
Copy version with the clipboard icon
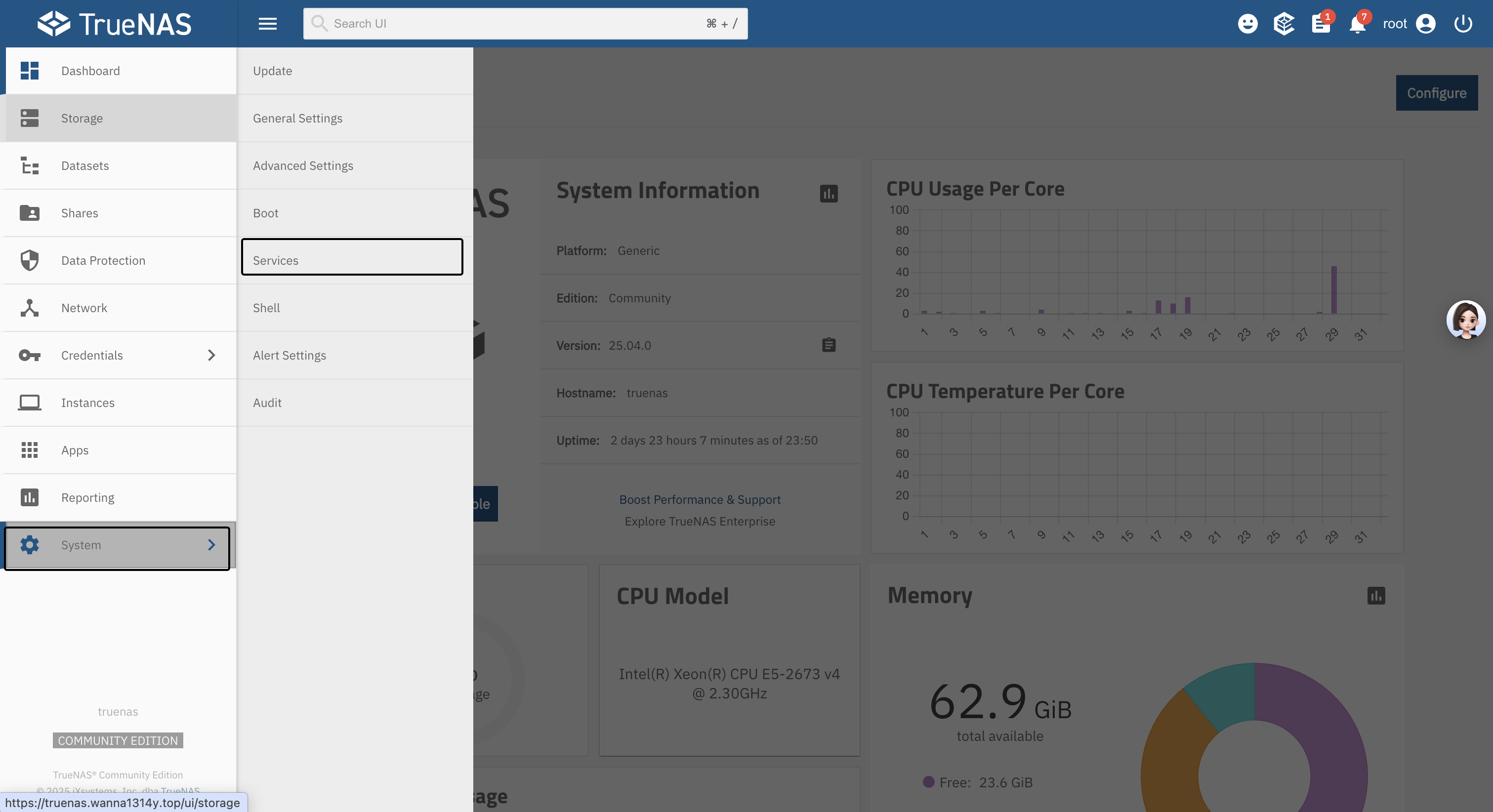click(829, 345)
